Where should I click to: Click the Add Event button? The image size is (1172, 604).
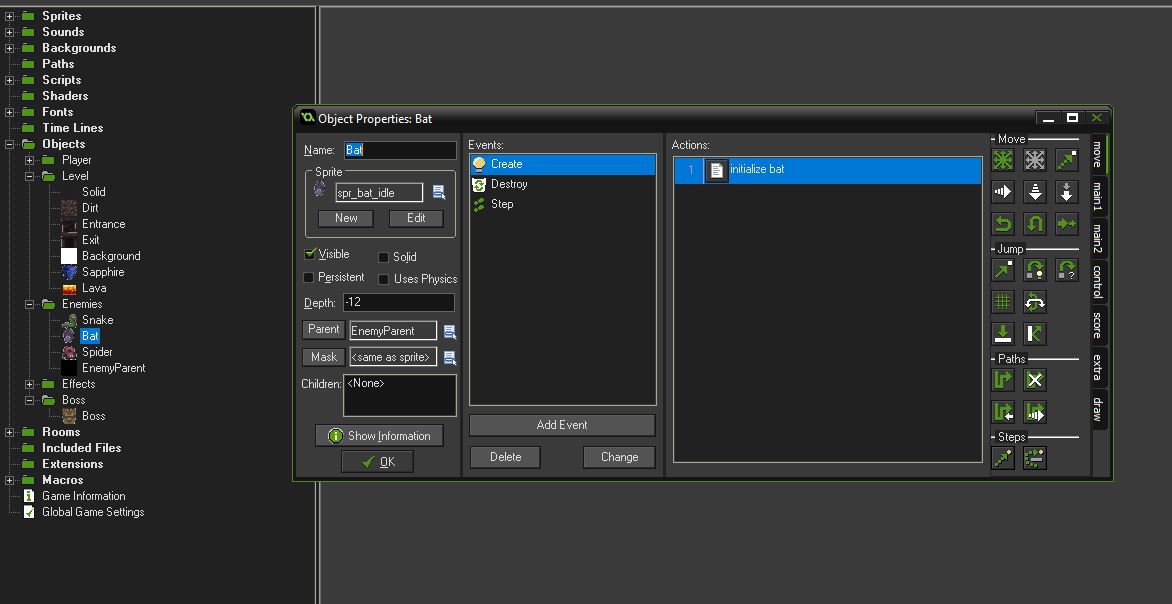click(x=561, y=425)
